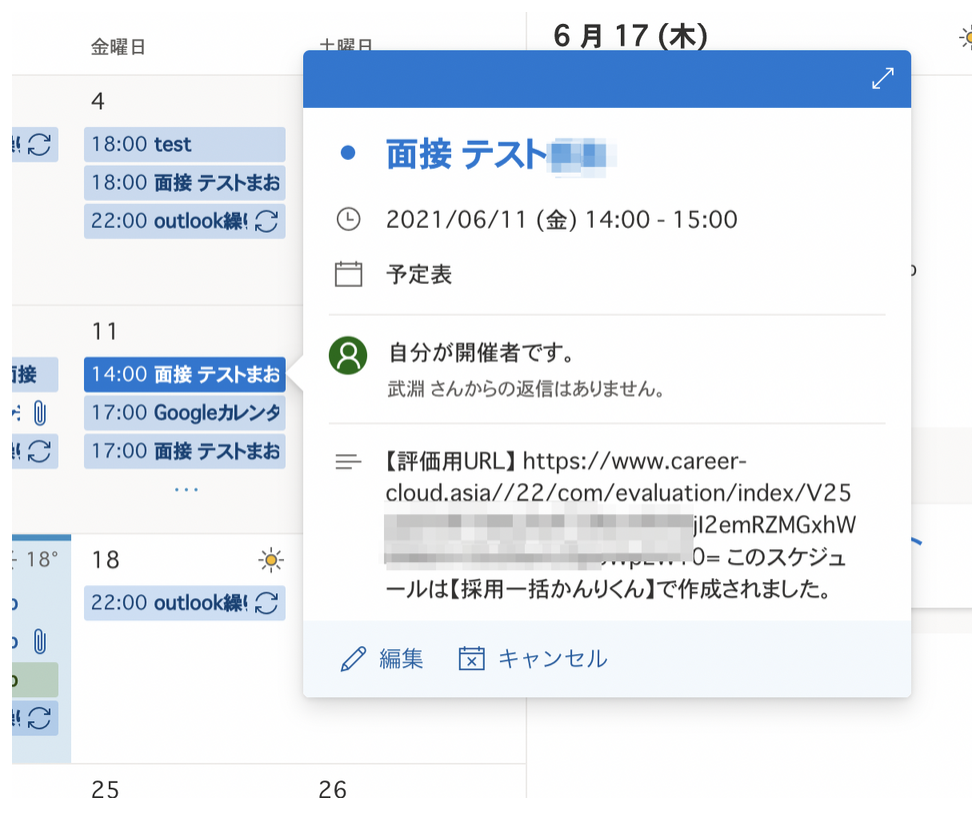Expand the event popup with the diagonal arrow icon
The image size is (974, 820).
[883, 77]
